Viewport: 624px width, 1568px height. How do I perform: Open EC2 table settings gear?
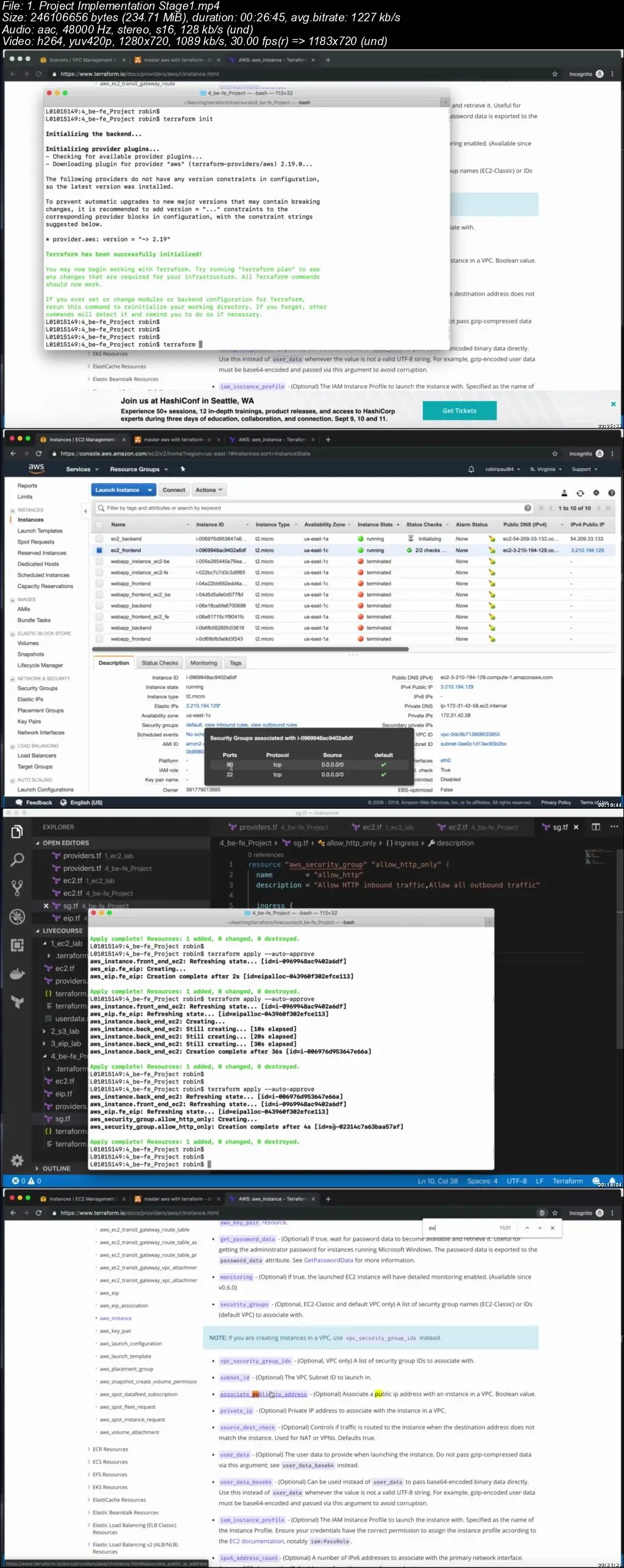pos(596,493)
